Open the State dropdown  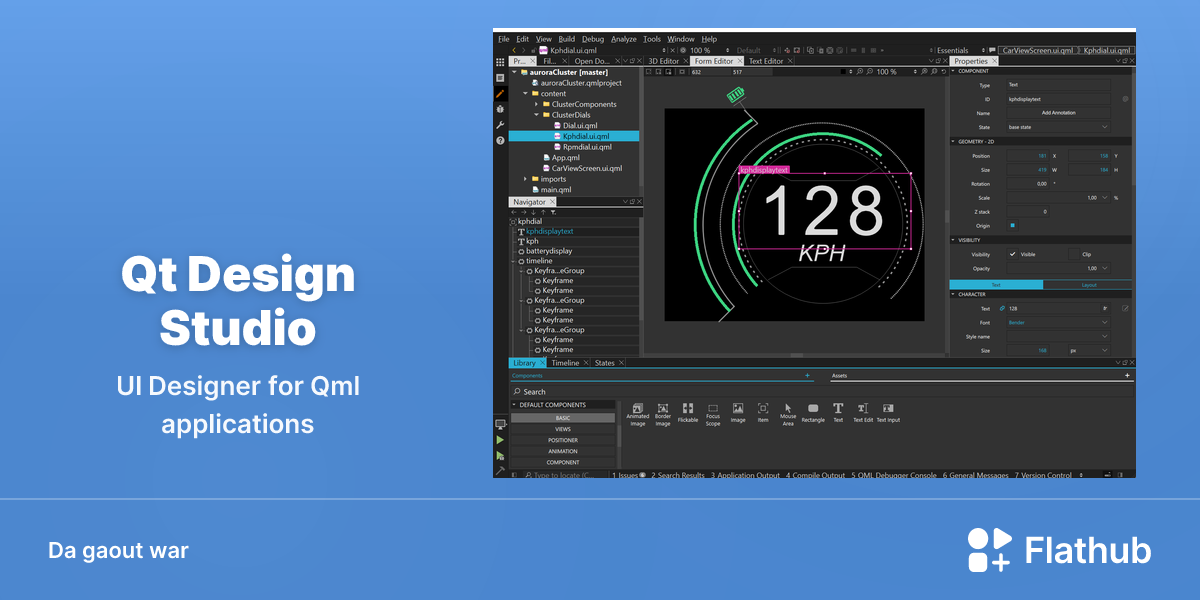click(x=1058, y=127)
